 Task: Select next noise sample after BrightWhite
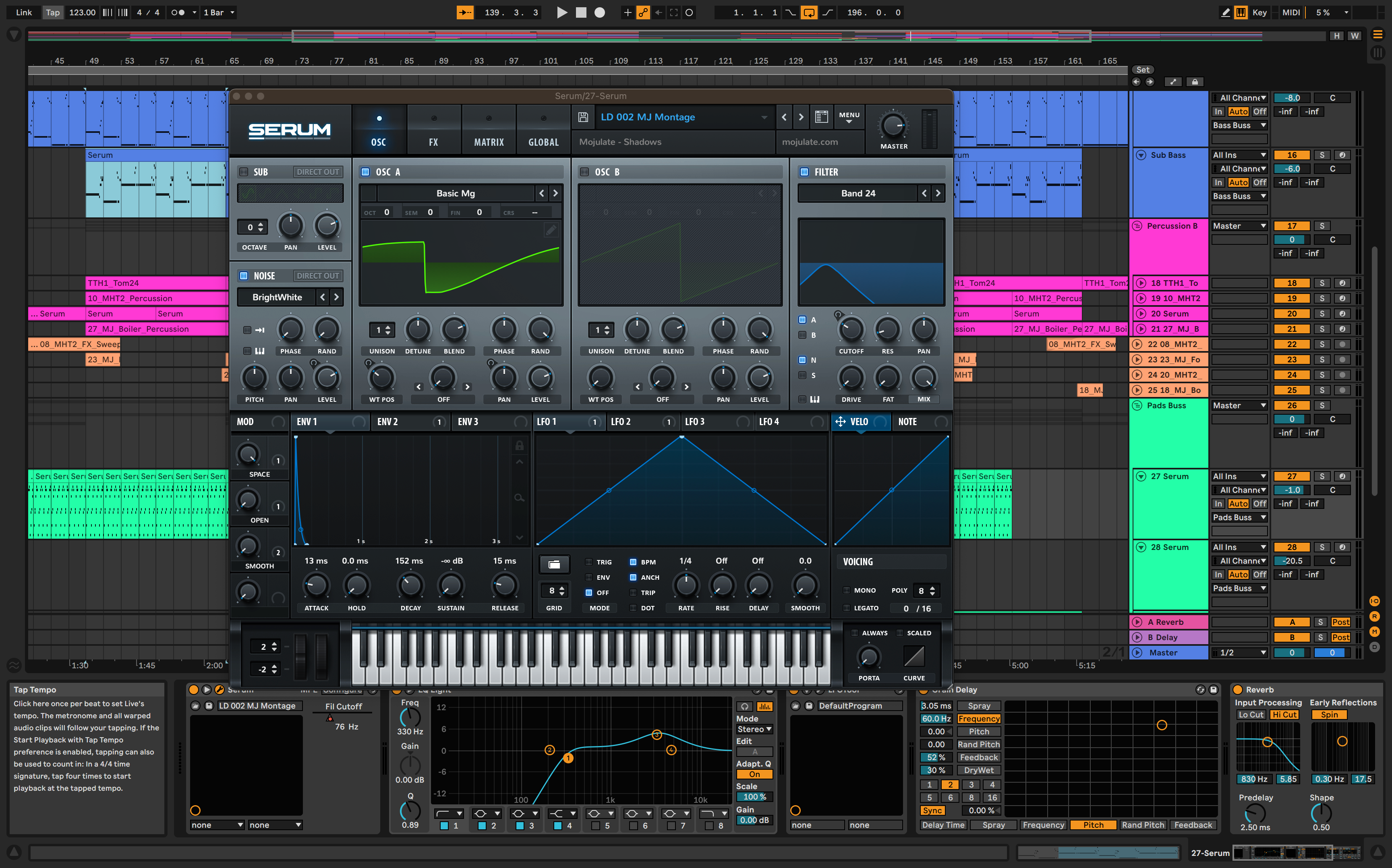(x=336, y=297)
